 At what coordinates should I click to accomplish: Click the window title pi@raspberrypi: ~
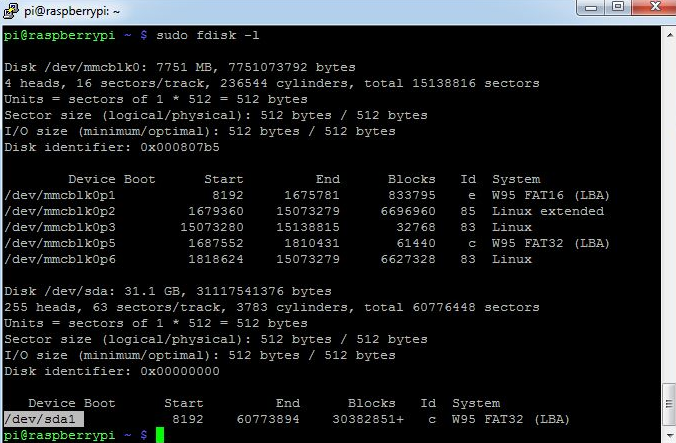(72, 11)
